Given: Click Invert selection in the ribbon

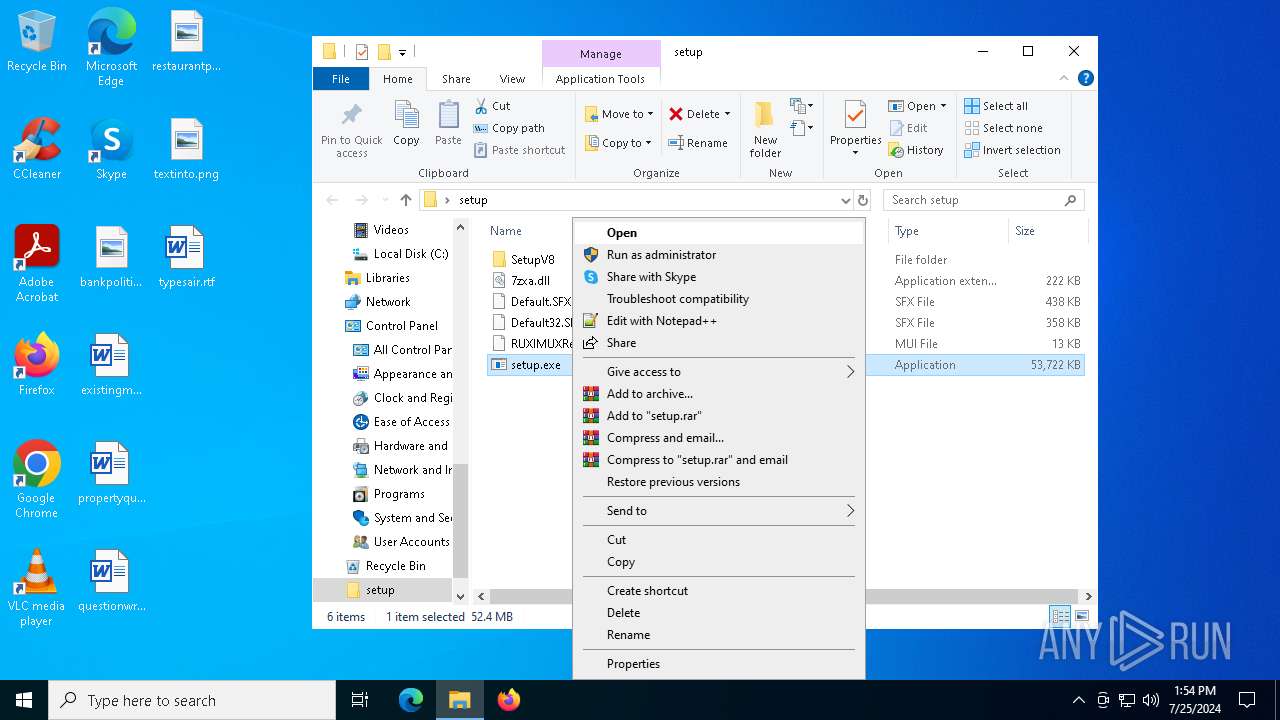Looking at the screenshot, I should click(x=1012, y=150).
